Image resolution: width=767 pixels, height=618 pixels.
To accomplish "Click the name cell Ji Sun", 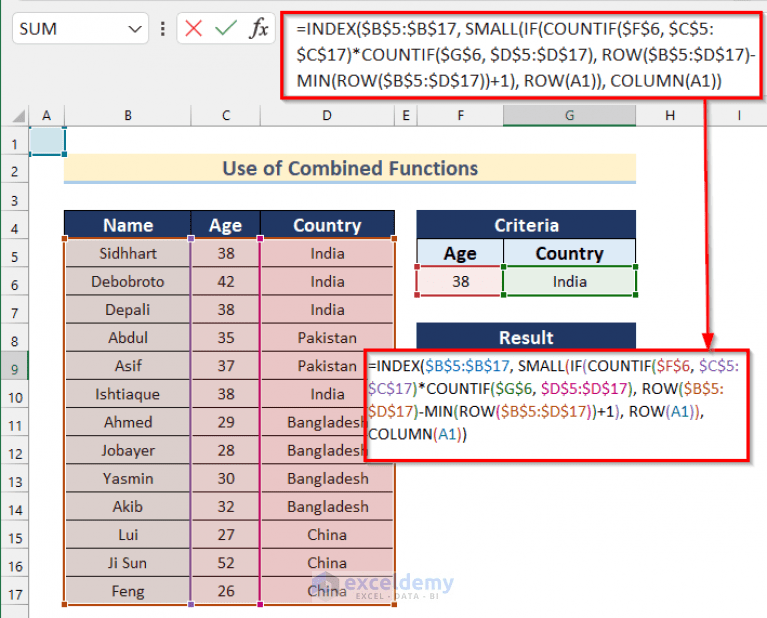I will [128, 563].
